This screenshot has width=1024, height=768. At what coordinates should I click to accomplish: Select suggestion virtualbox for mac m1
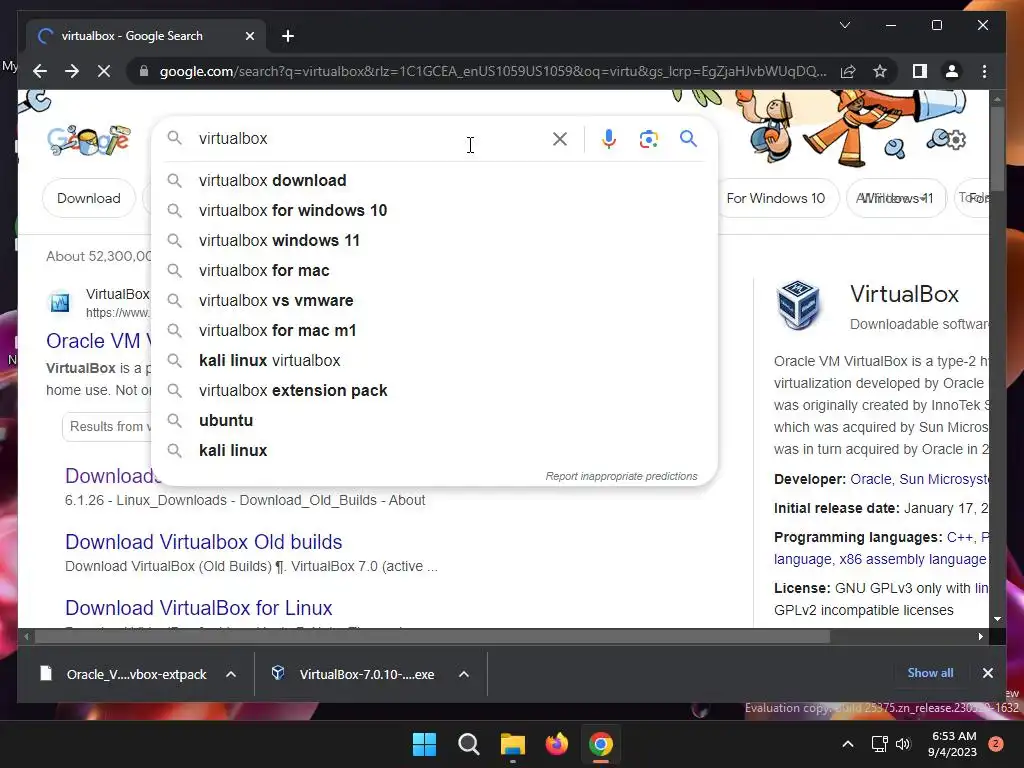click(434, 330)
